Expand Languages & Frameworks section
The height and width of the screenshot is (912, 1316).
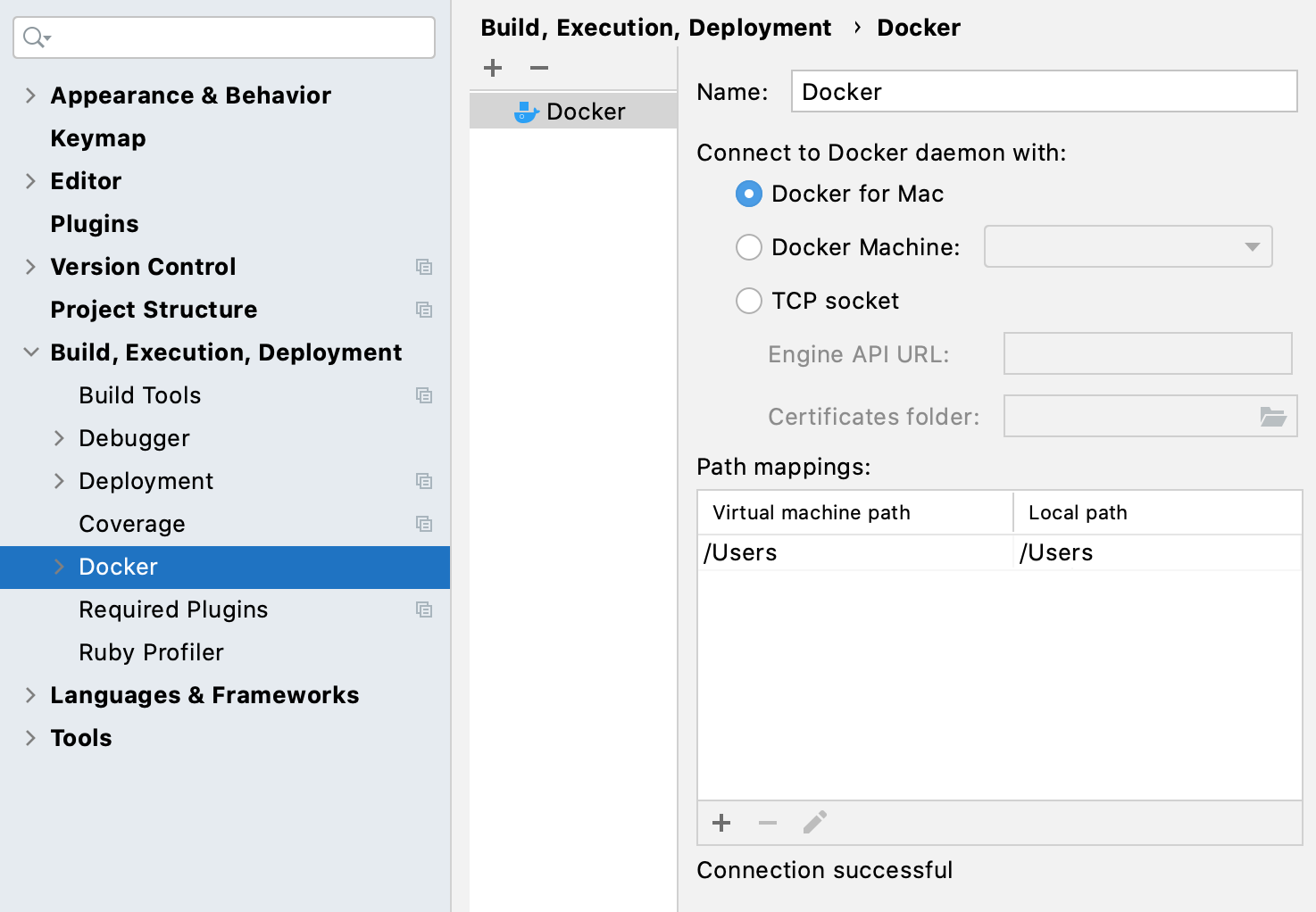point(30,695)
